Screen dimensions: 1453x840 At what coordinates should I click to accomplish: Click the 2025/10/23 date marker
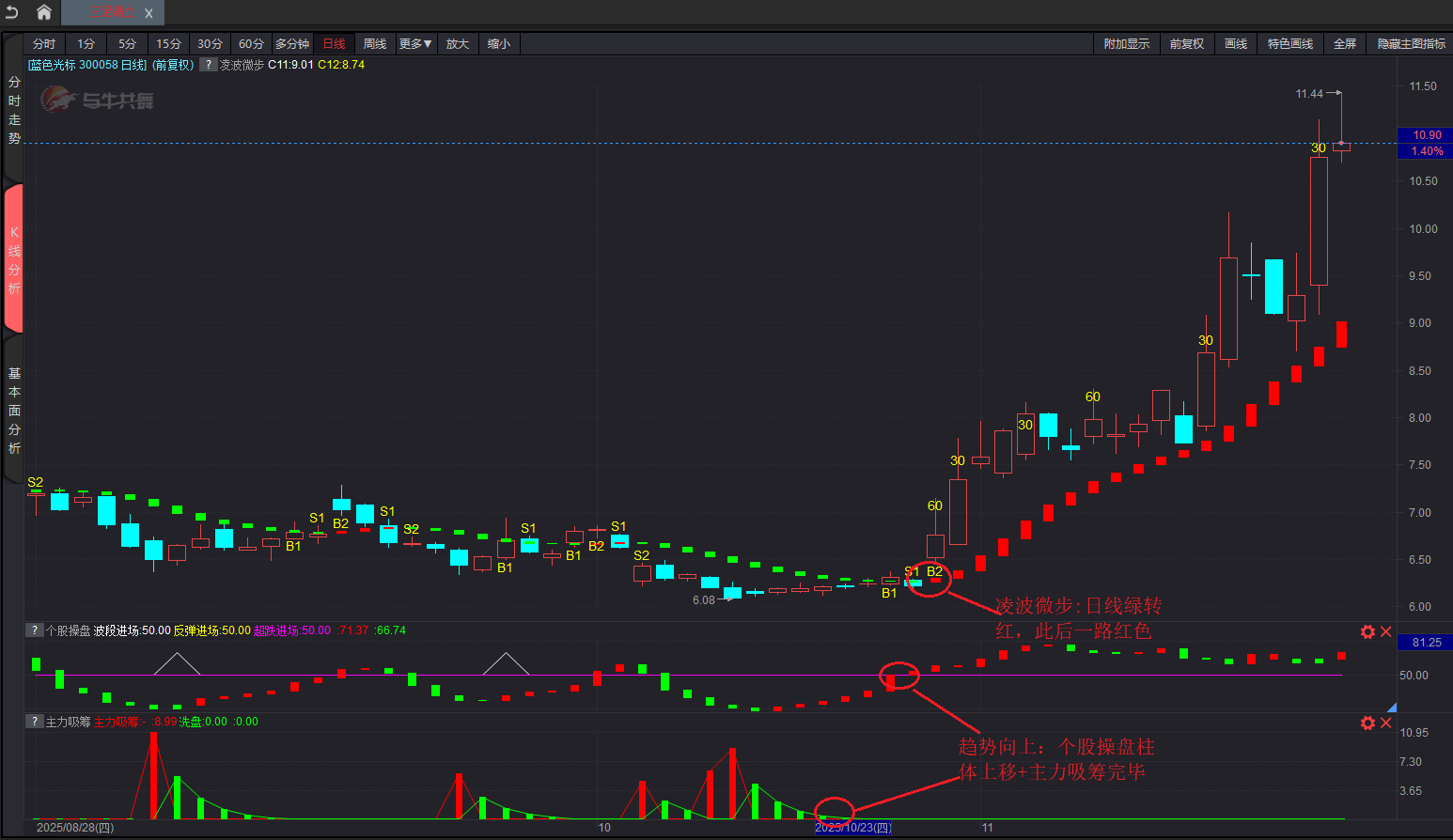click(x=852, y=828)
